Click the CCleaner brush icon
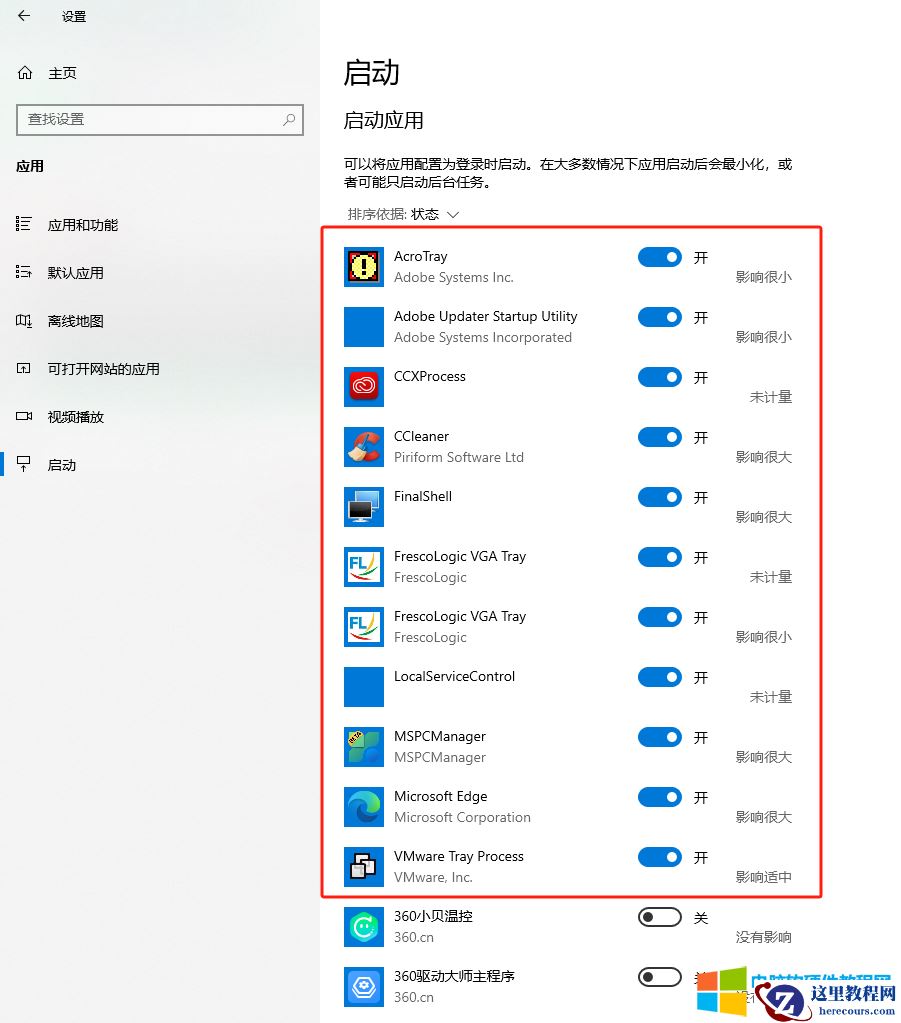 363,446
